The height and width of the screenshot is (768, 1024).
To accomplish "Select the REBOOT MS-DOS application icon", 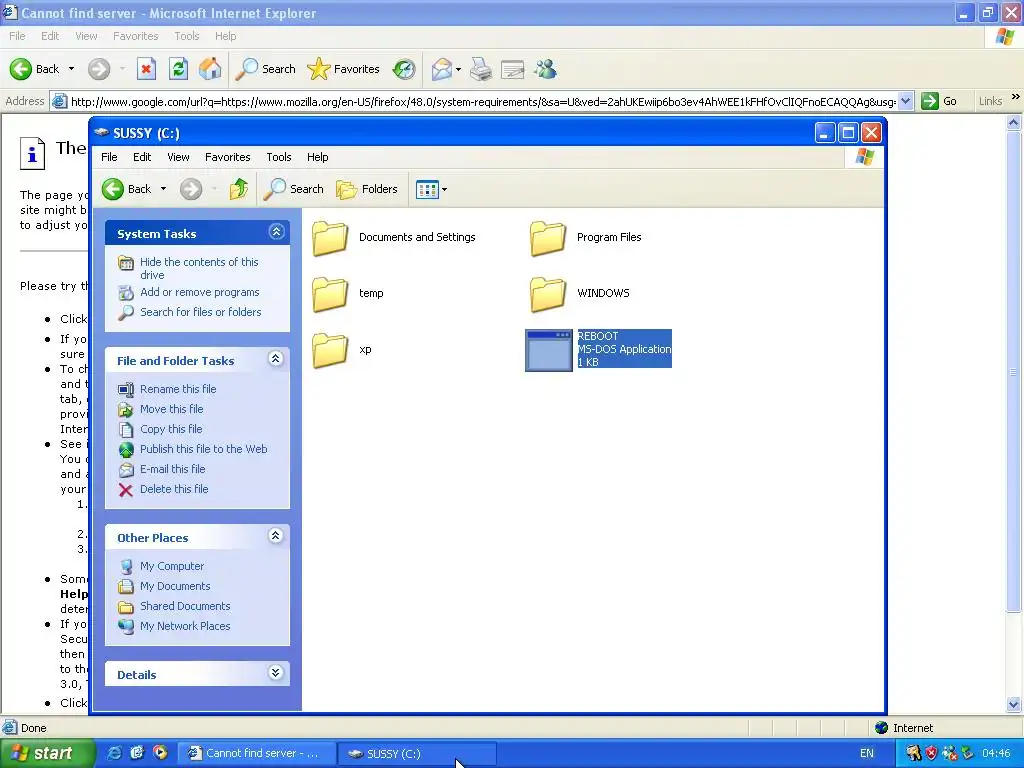I will point(549,350).
